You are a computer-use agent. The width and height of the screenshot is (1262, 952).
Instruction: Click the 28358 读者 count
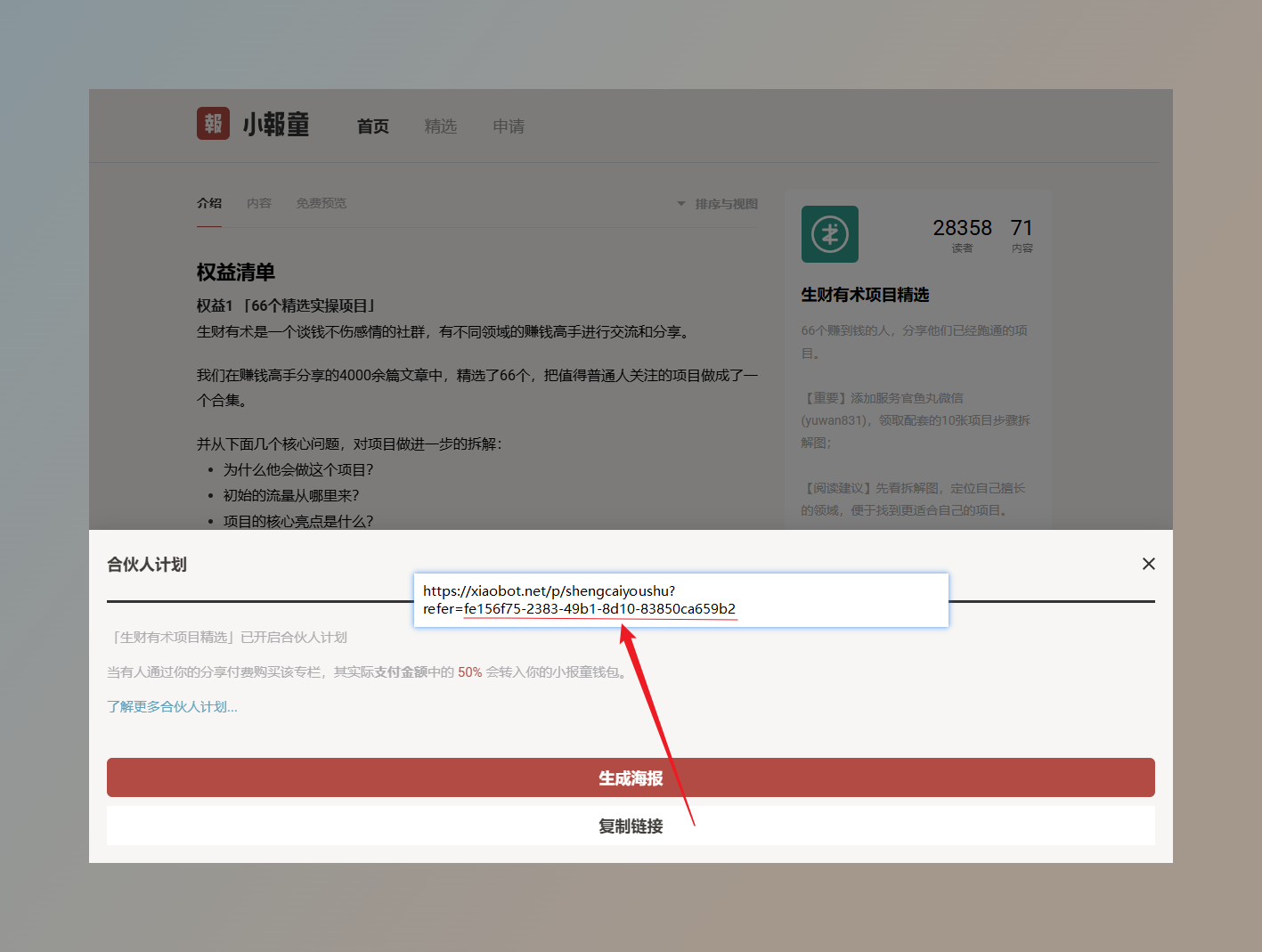(962, 235)
